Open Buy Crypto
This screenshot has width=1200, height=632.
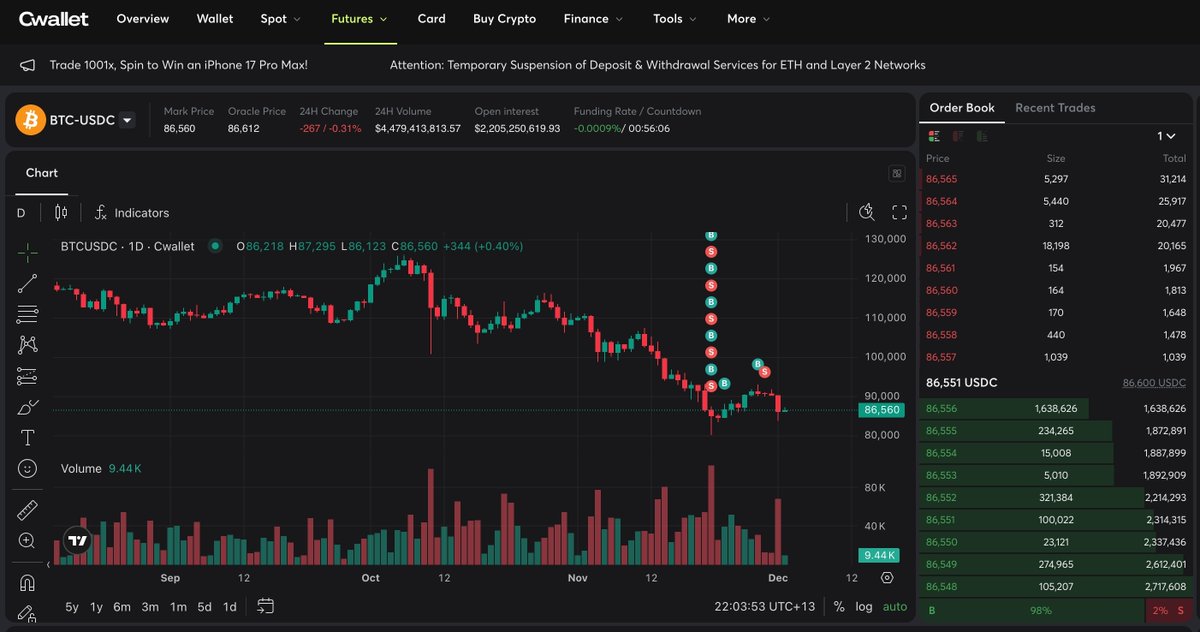click(x=504, y=18)
